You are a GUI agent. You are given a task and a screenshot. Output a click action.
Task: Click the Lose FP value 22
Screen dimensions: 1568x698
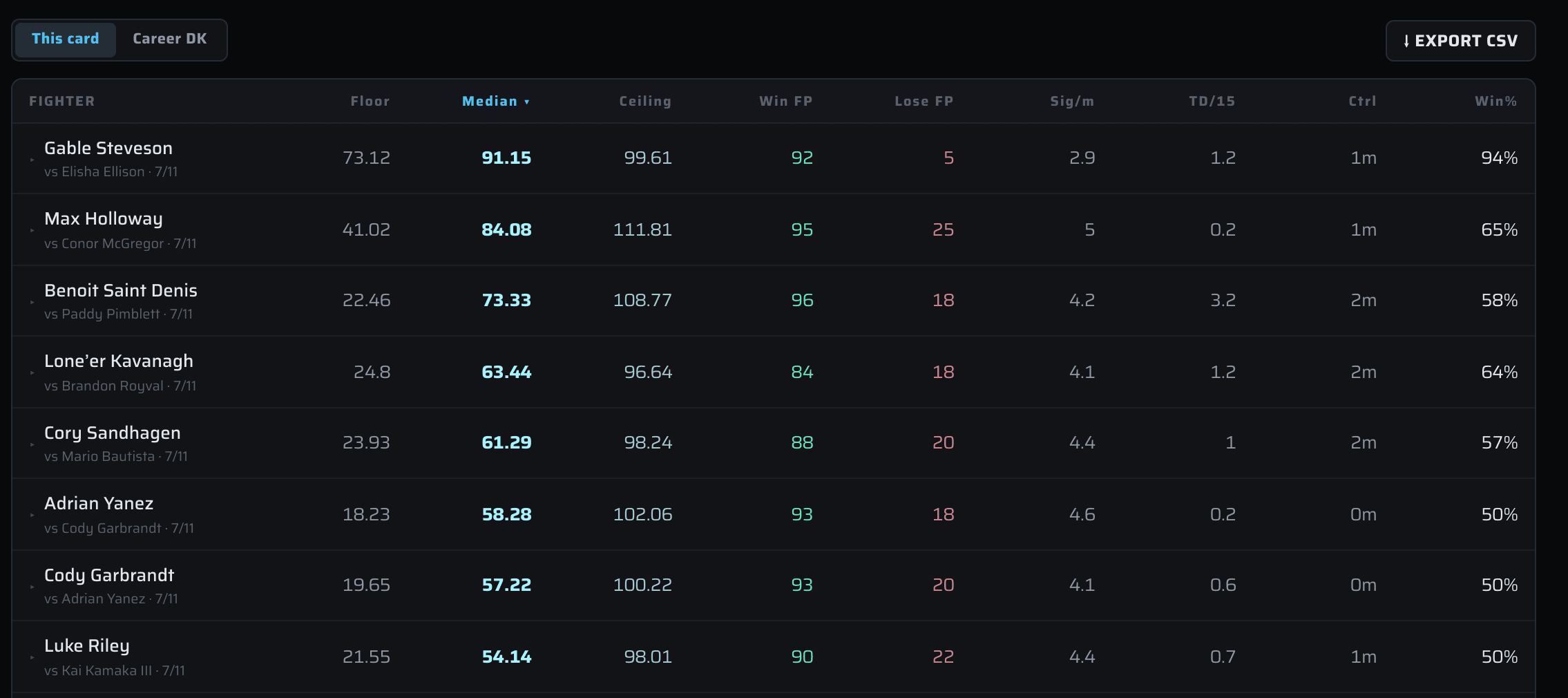[943, 657]
